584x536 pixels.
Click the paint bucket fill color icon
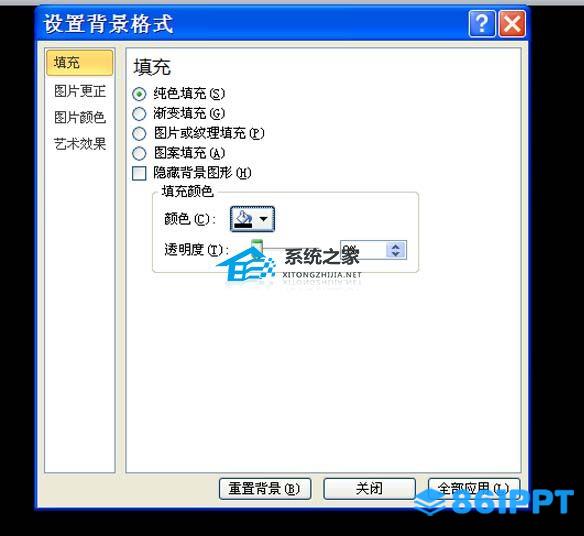(x=244, y=219)
